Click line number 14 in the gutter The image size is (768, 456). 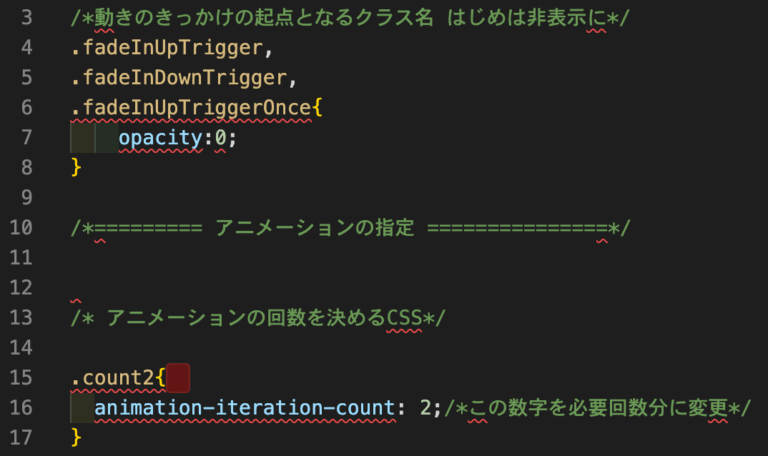pos(21,348)
